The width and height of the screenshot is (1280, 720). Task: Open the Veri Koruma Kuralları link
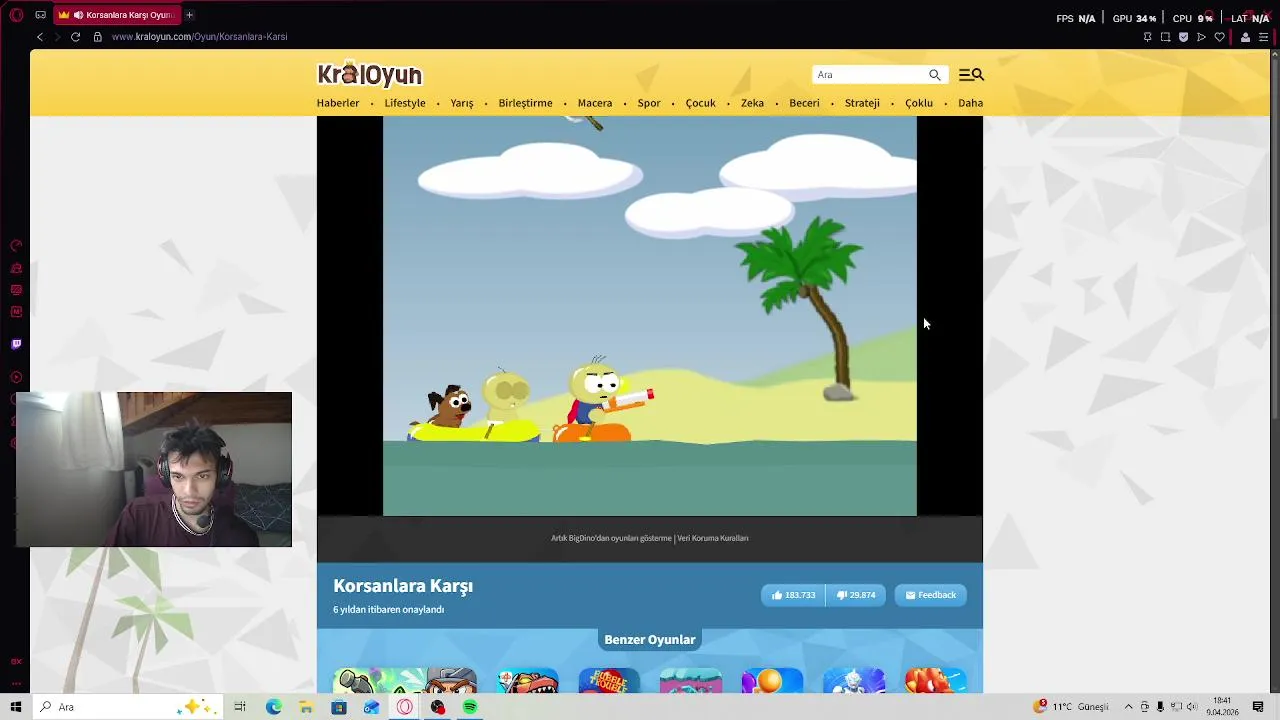point(713,538)
